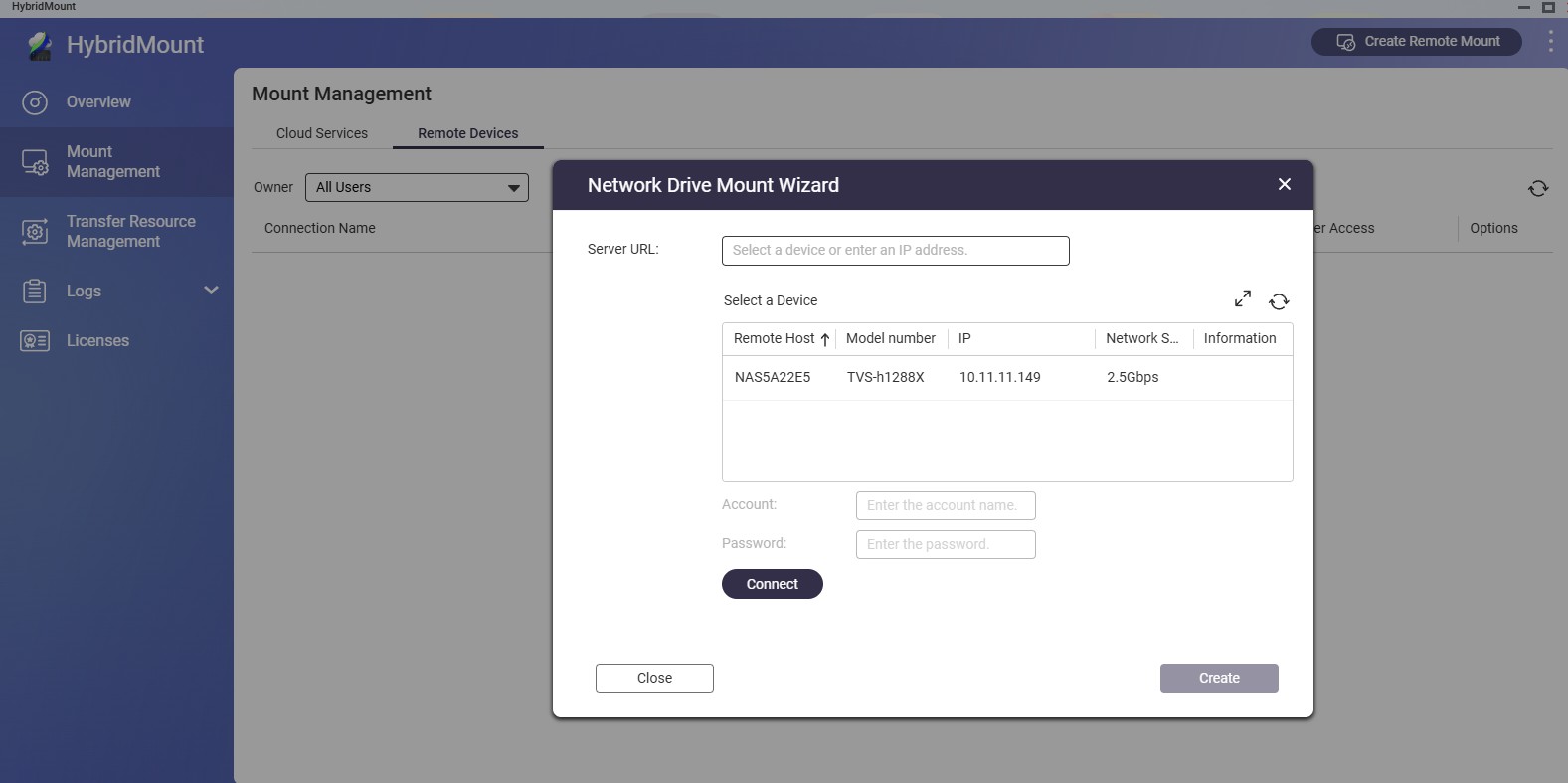1568x783 pixels.
Task: Click the Close button in the wizard
Action: click(x=654, y=679)
